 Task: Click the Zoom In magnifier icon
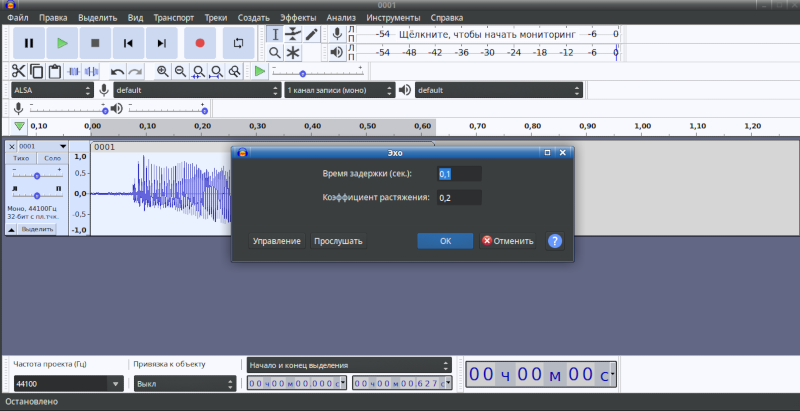[x=162, y=71]
